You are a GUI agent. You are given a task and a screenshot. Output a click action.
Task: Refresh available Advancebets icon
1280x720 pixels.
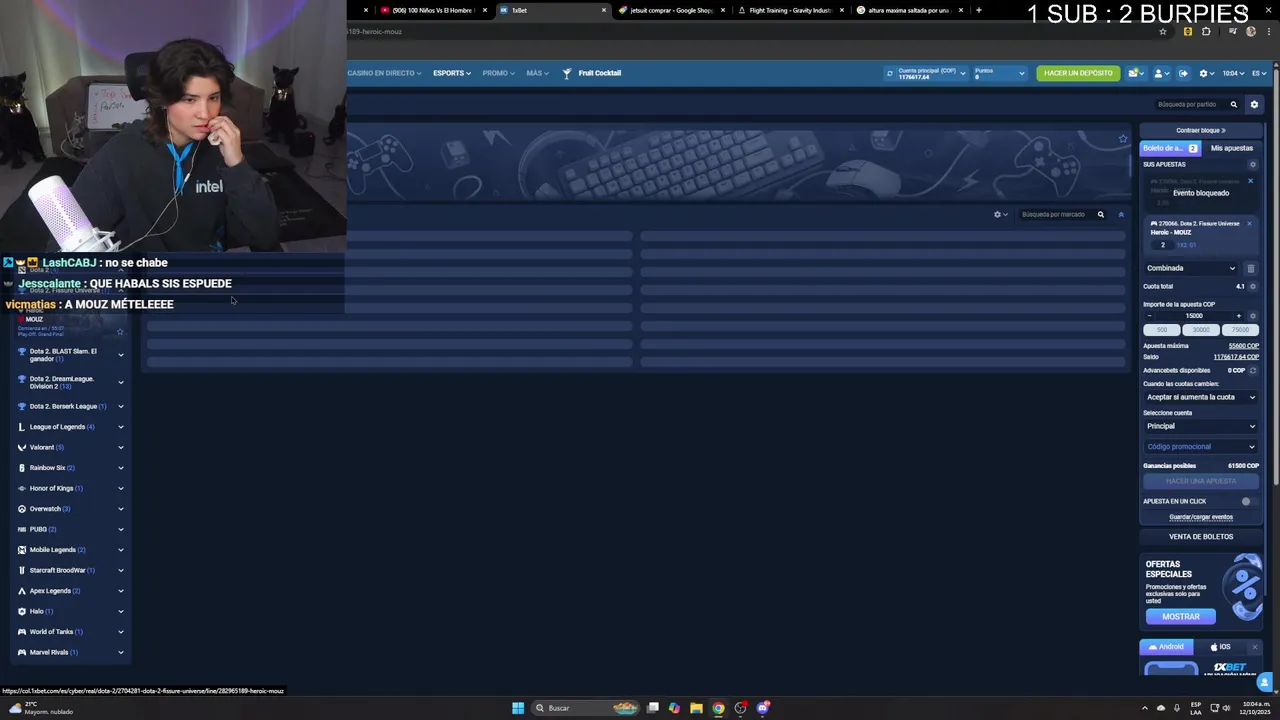point(1252,370)
